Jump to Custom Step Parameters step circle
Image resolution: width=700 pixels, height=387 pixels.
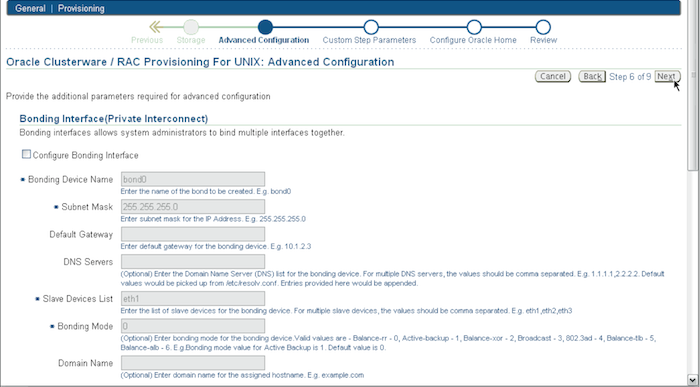pyautogui.click(x=371, y=27)
